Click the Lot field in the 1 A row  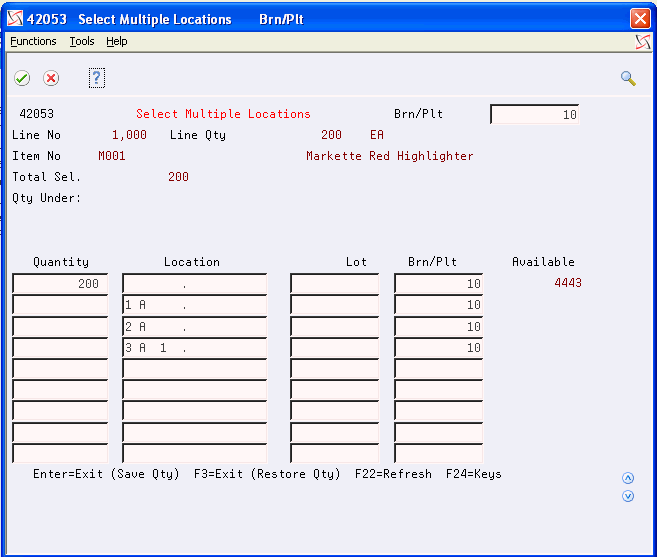(334, 305)
